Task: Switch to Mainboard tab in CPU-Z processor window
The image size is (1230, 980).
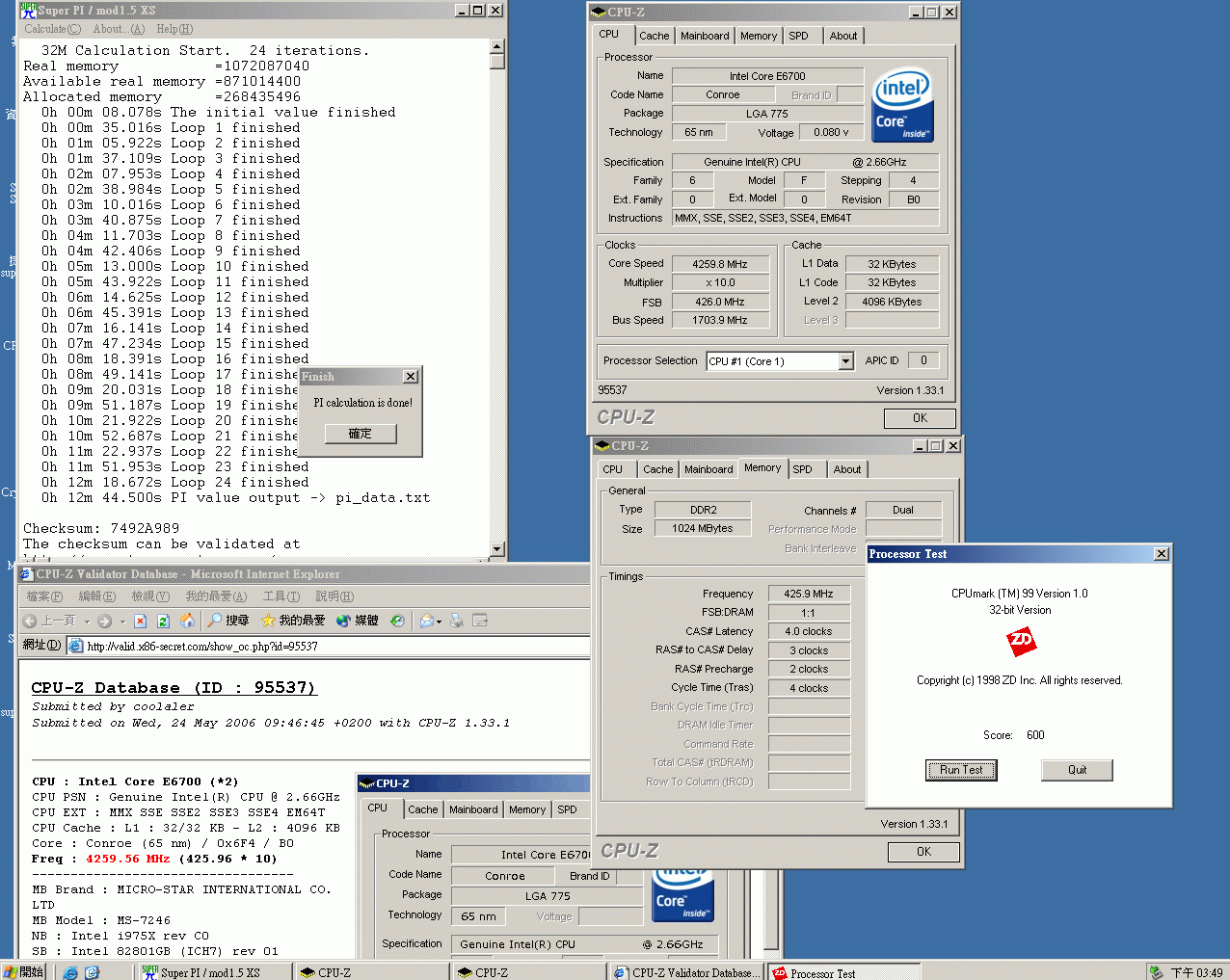Action: point(705,36)
